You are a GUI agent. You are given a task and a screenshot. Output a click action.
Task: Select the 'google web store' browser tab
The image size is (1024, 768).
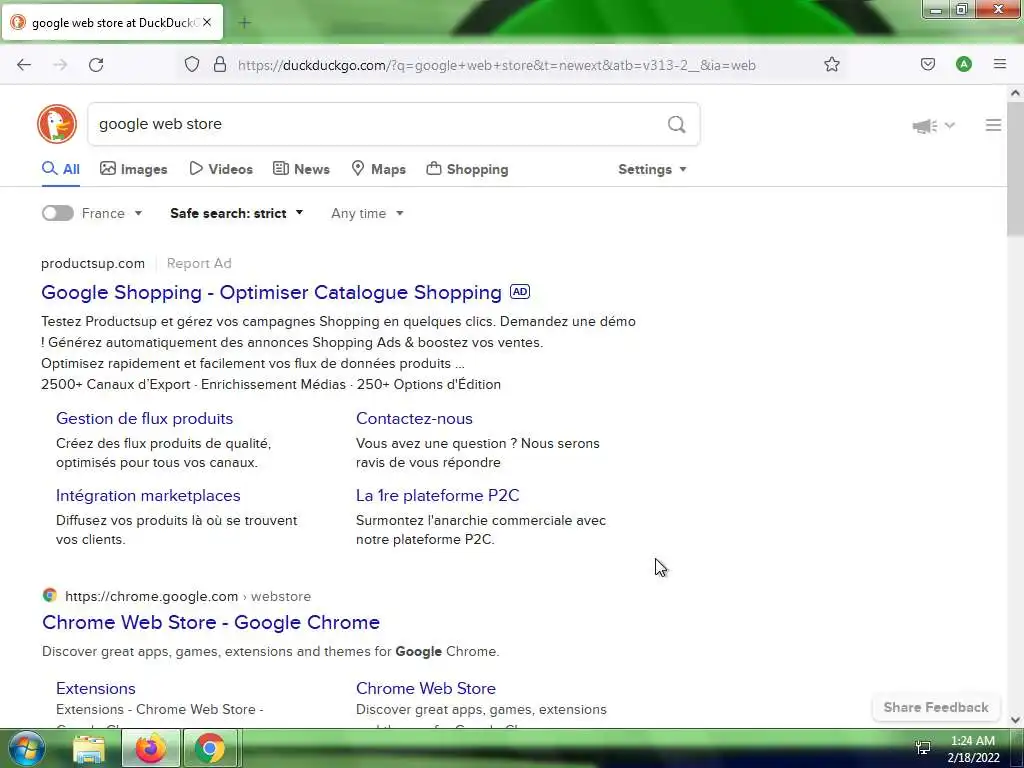click(x=112, y=22)
